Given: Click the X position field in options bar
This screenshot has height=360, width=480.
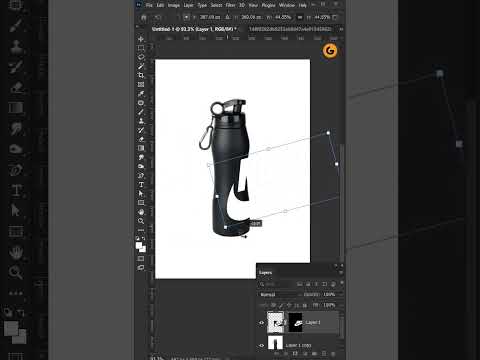Looking at the screenshot, I should pos(210,17).
